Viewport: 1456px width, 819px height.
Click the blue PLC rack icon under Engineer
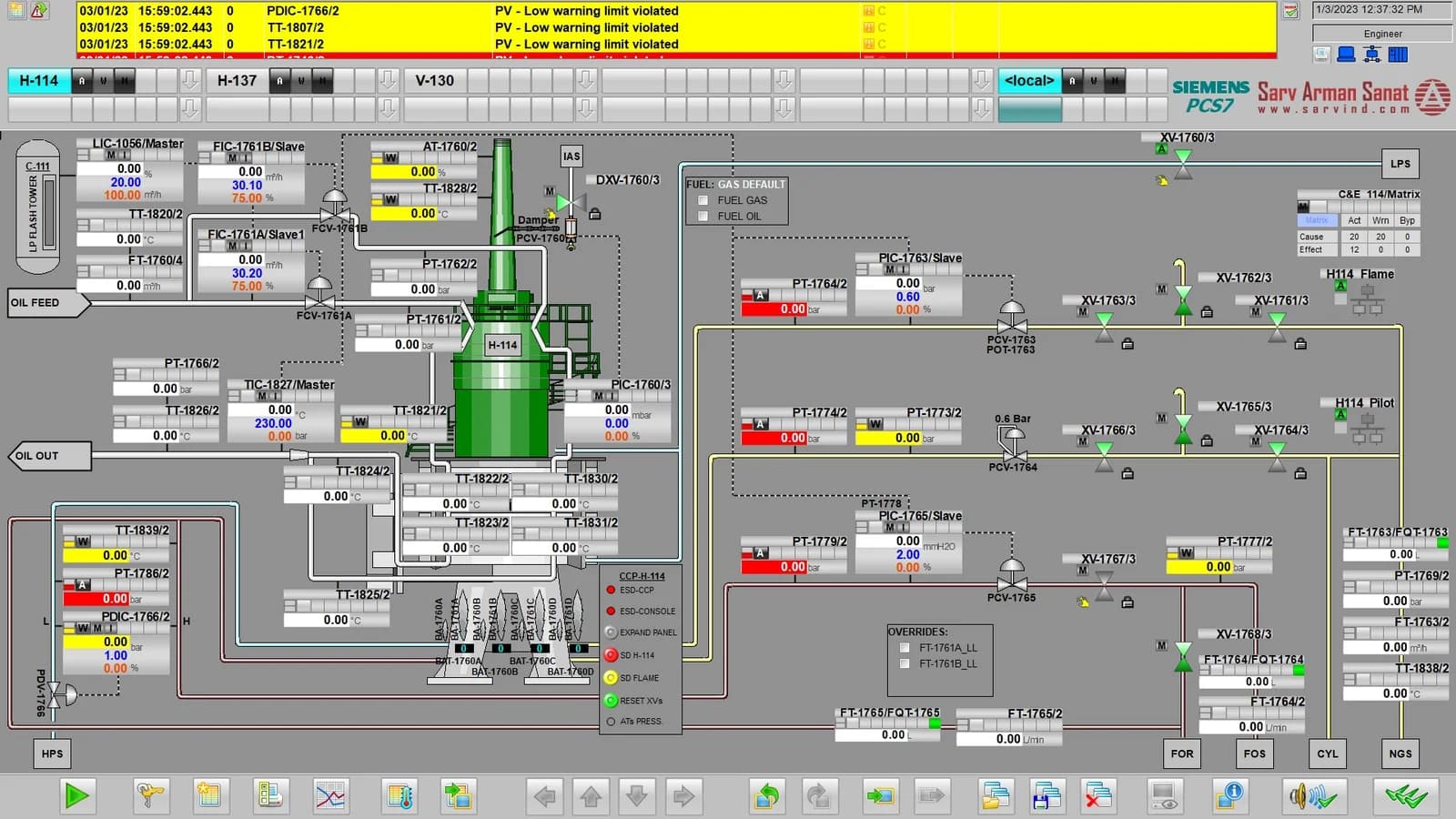coord(1398,55)
